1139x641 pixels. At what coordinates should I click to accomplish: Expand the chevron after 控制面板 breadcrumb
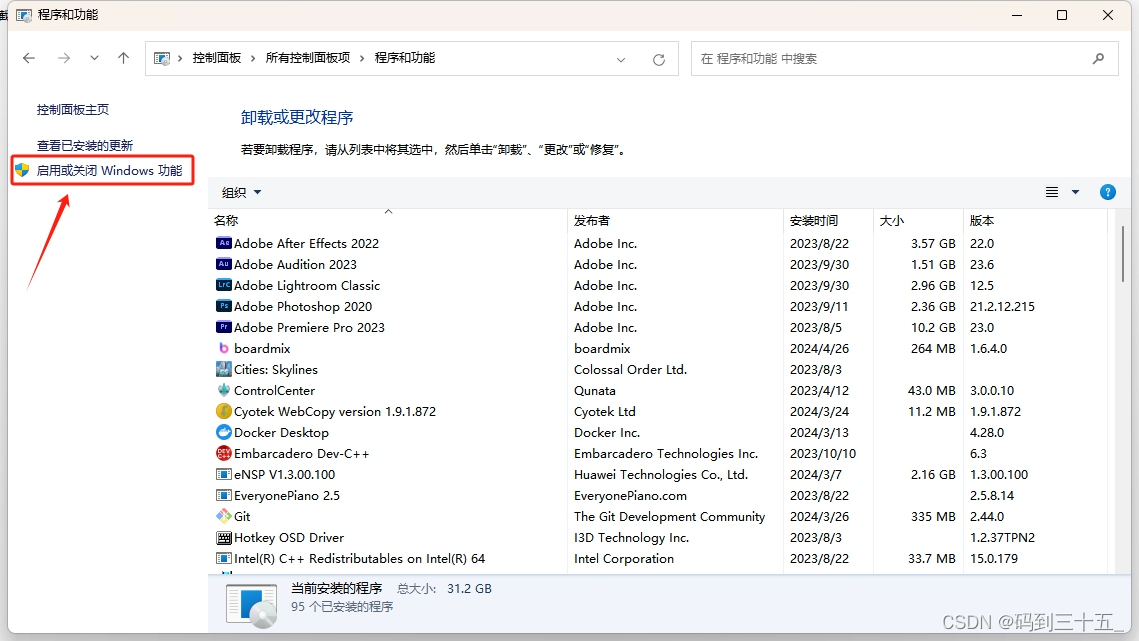253,58
